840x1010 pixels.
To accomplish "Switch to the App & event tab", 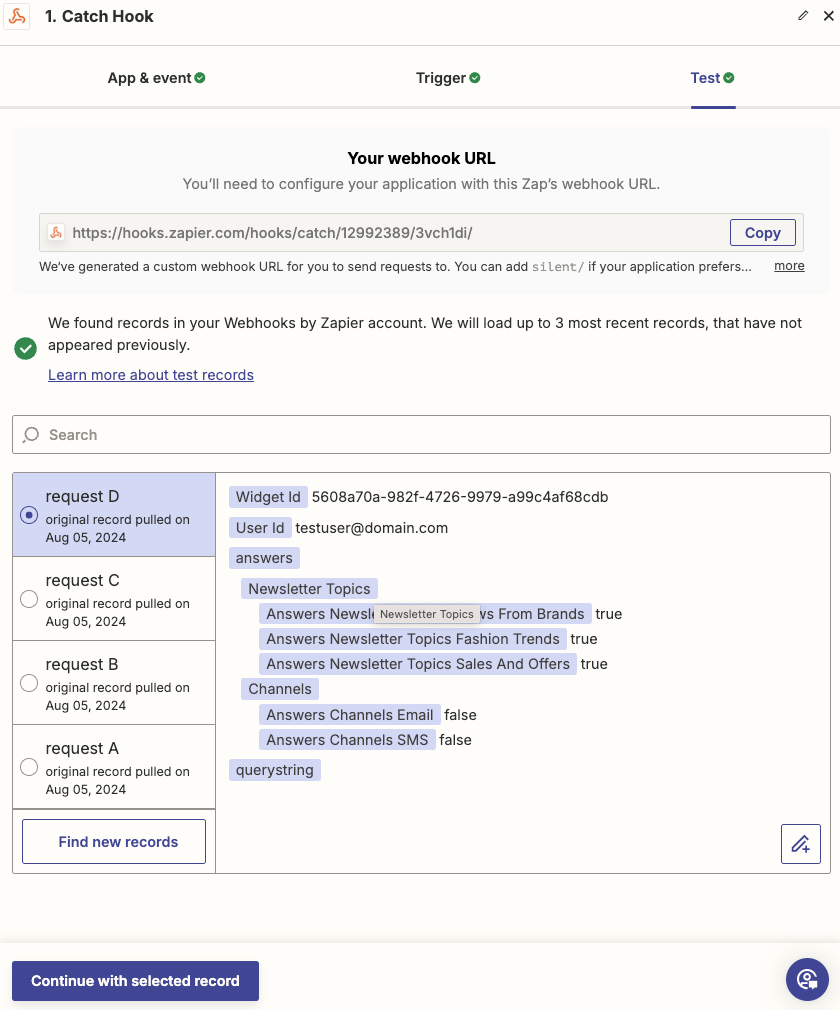I will [x=149, y=77].
